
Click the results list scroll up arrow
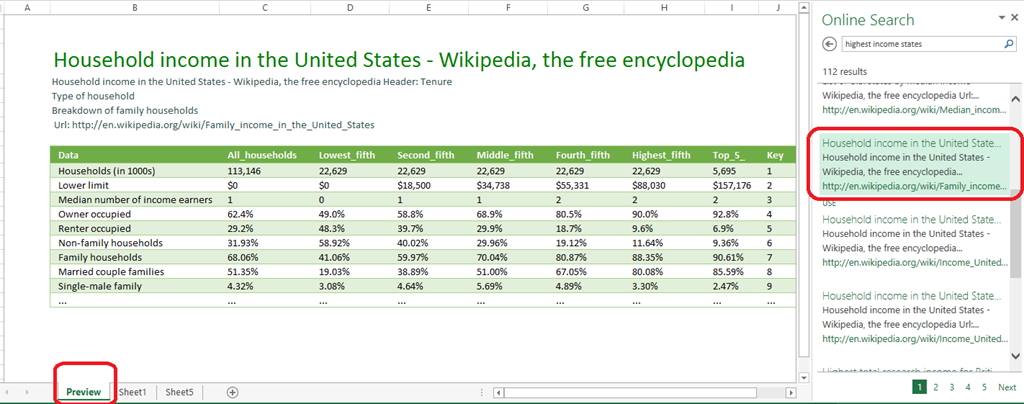tap(1016, 99)
